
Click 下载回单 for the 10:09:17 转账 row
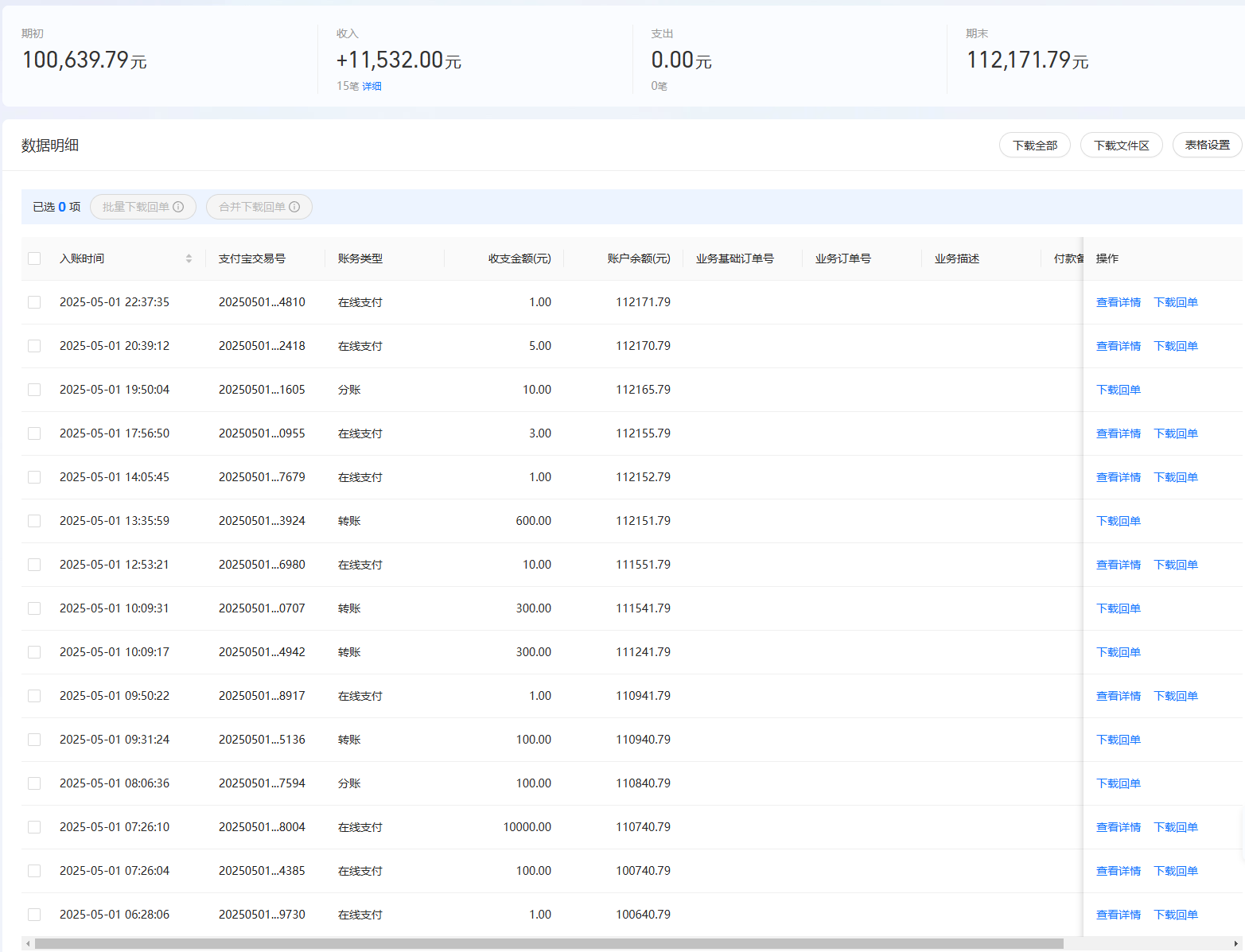pyautogui.click(x=1119, y=652)
